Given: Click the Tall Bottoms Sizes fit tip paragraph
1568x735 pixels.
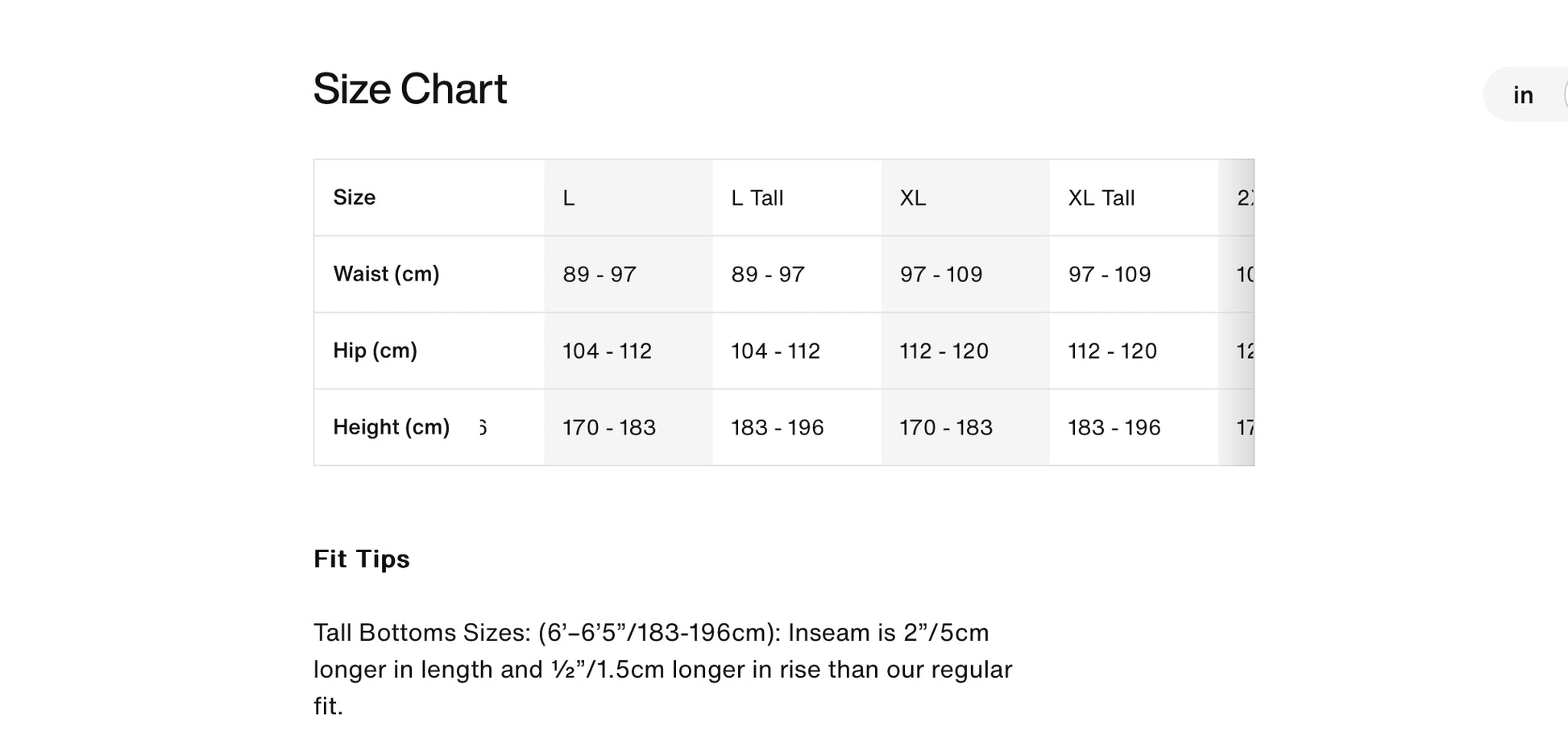Looking at the screenshot, I should tap(662, 669).
